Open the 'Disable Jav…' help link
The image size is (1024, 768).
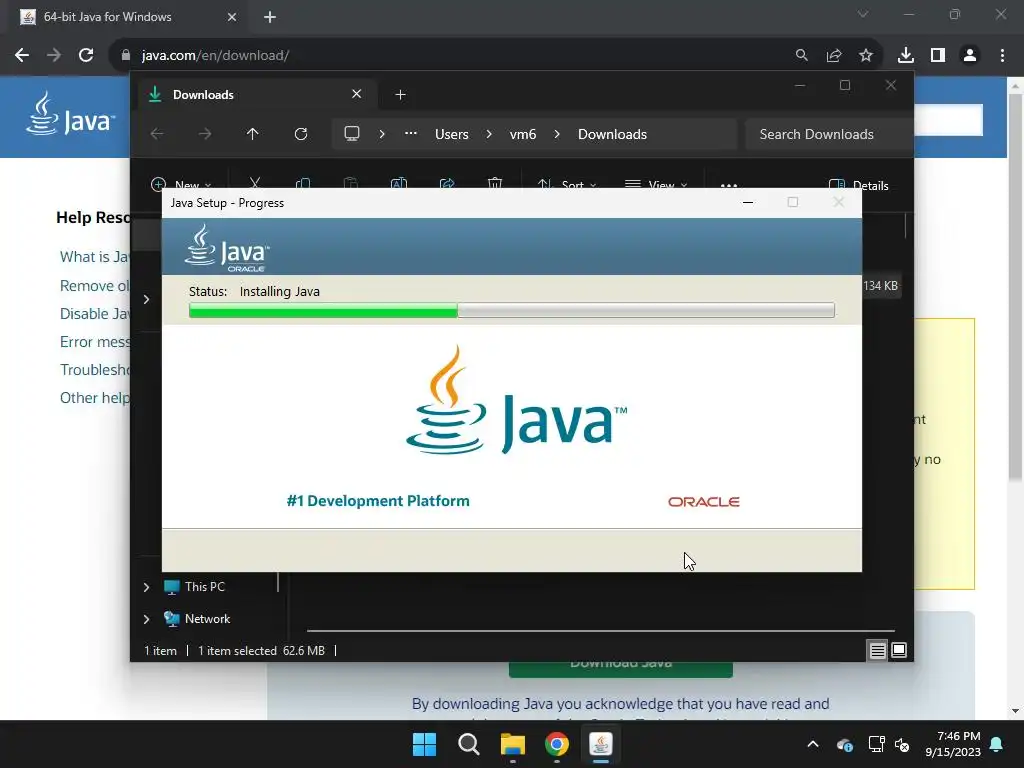[94, 314]
